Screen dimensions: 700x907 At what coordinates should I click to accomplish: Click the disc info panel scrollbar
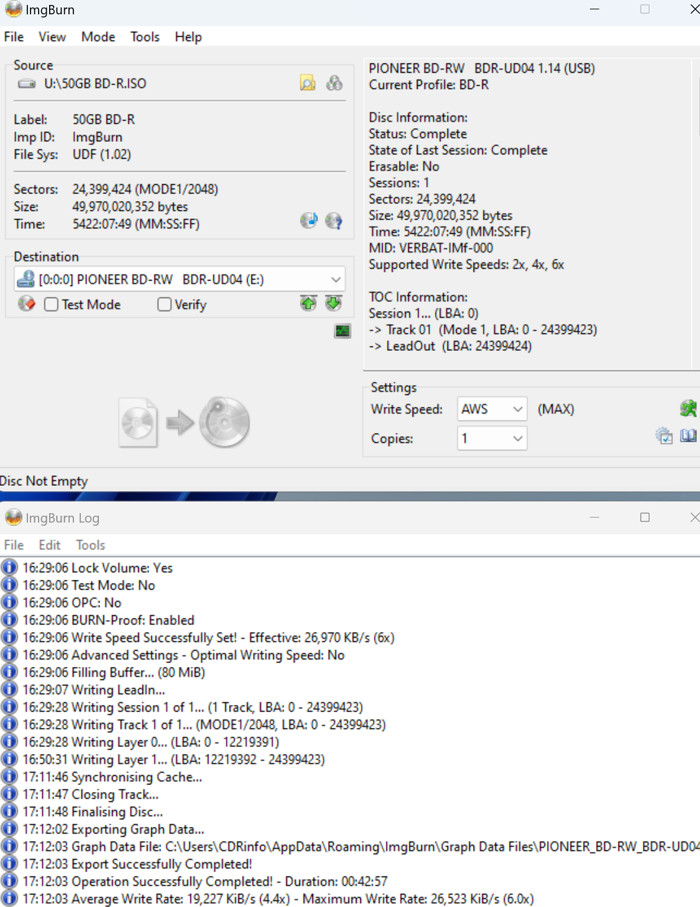(x=696, y=213)
